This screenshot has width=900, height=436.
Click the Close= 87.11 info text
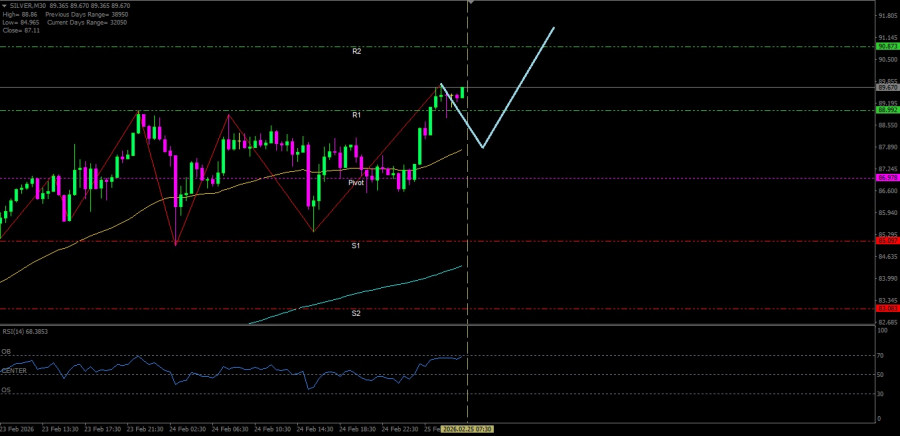pos(20,31)
